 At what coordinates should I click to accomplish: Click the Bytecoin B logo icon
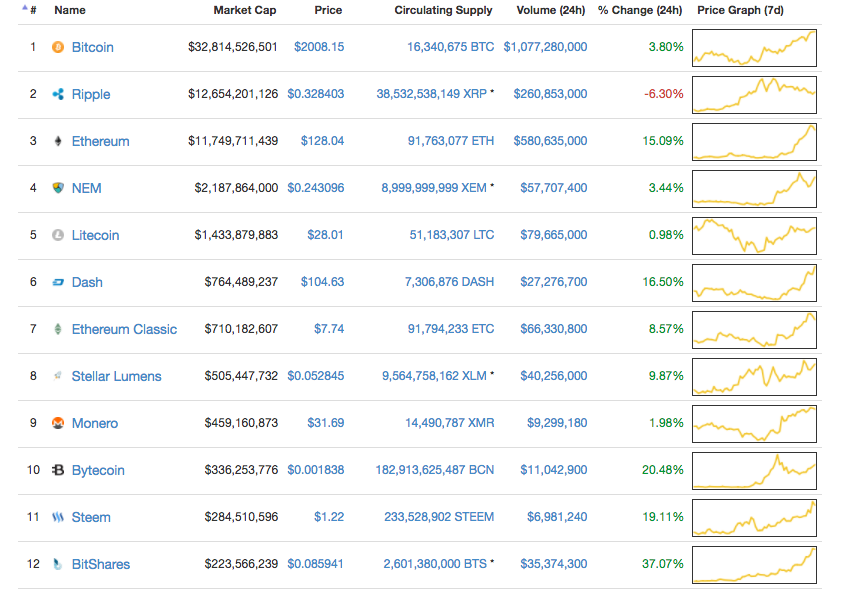pos(58,470)
